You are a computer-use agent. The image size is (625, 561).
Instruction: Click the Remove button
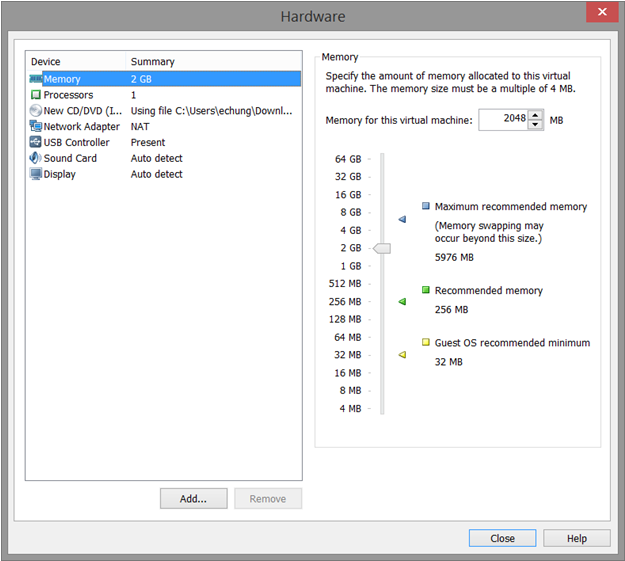coord(268,498)
